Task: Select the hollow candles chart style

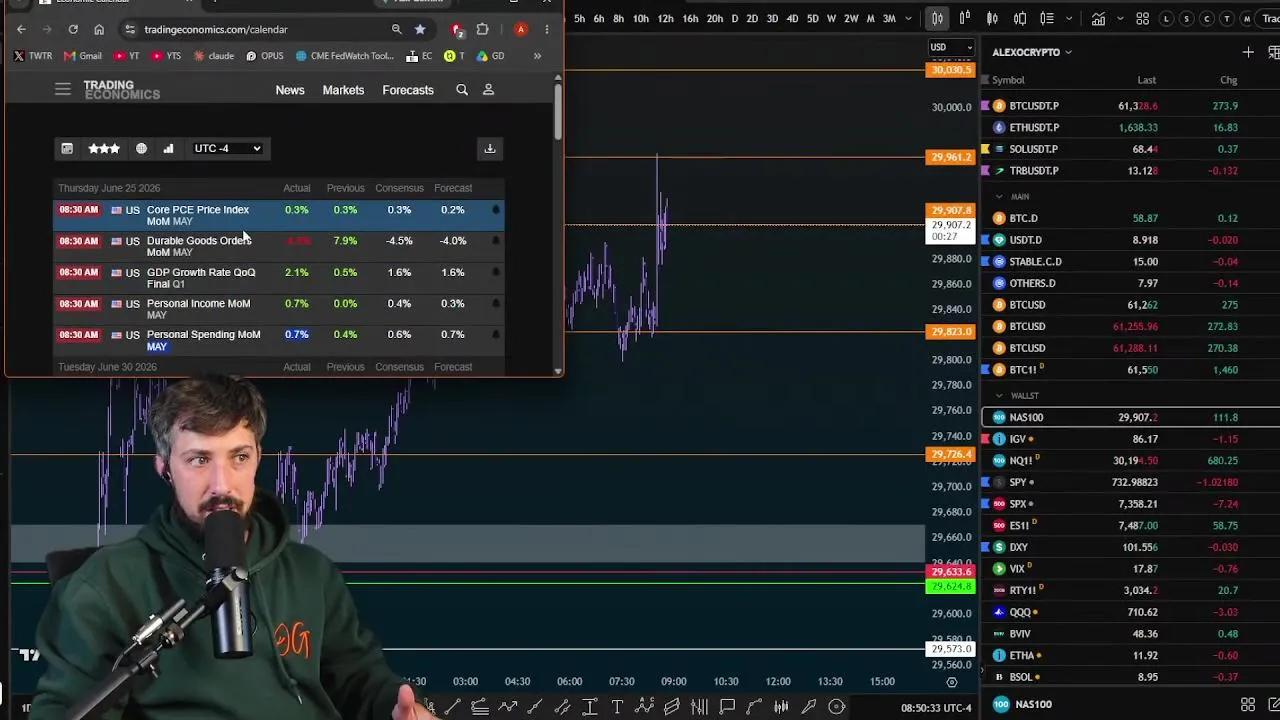Action: pos(936,18)
